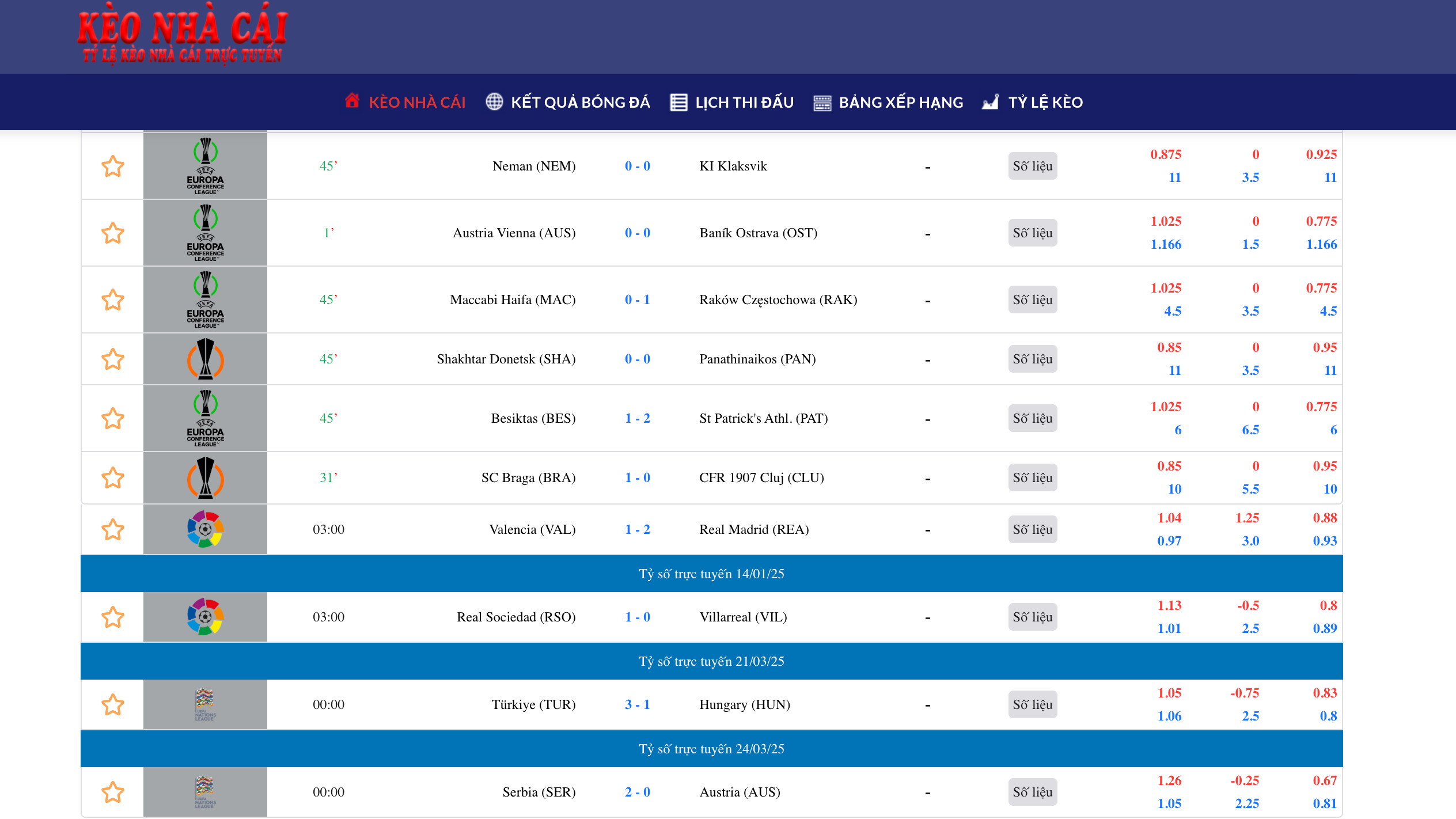Click the Nations League logo for Türkiye match
Screen dimensions: 1456x819
point(205,704)
